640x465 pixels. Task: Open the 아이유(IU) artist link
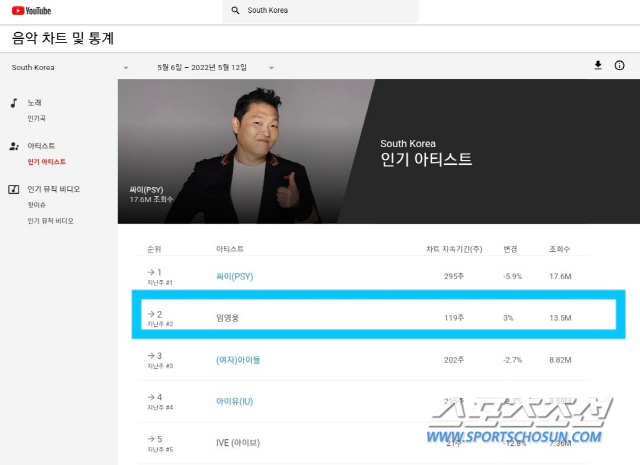tap(235, 401)
